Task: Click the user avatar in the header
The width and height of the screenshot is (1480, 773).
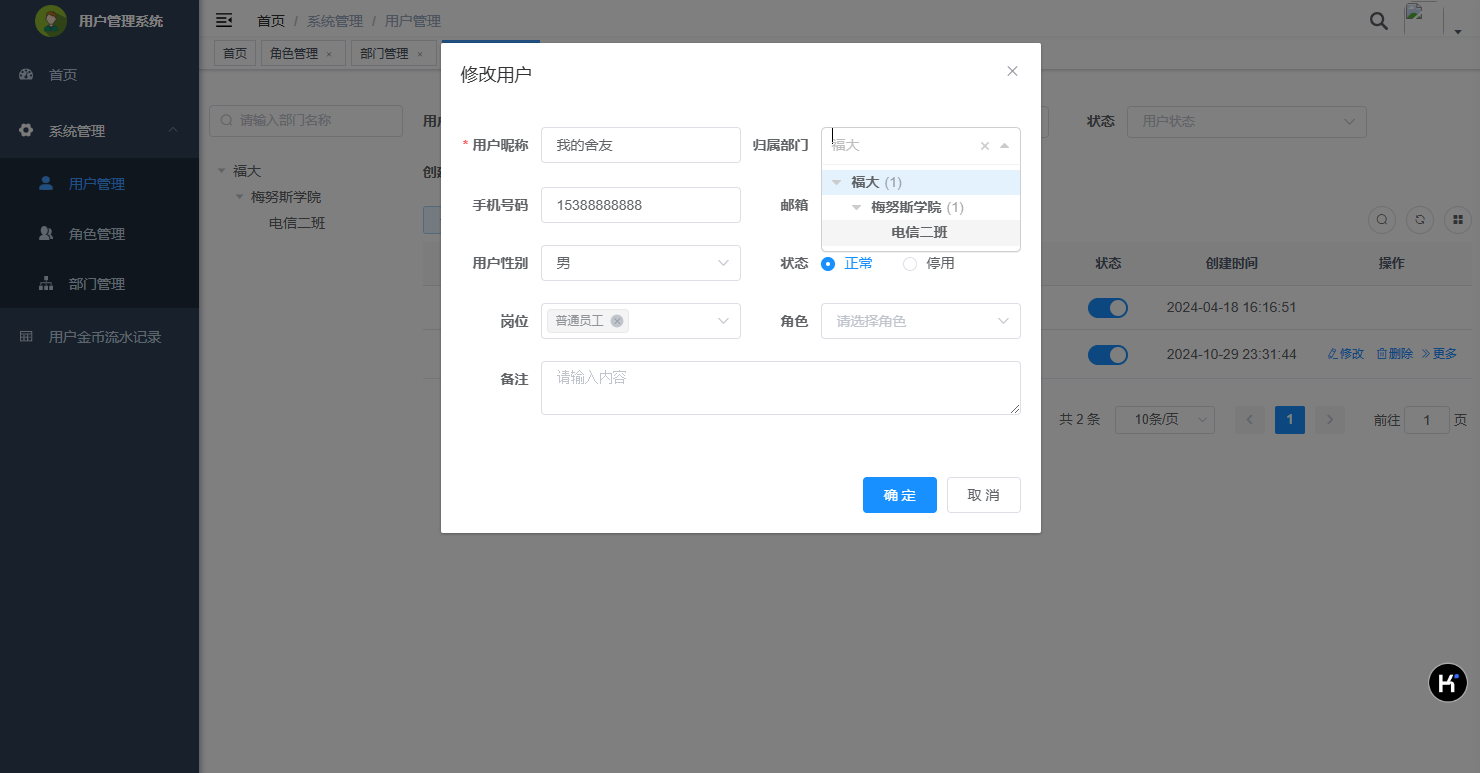Action: pos(1423,19)
